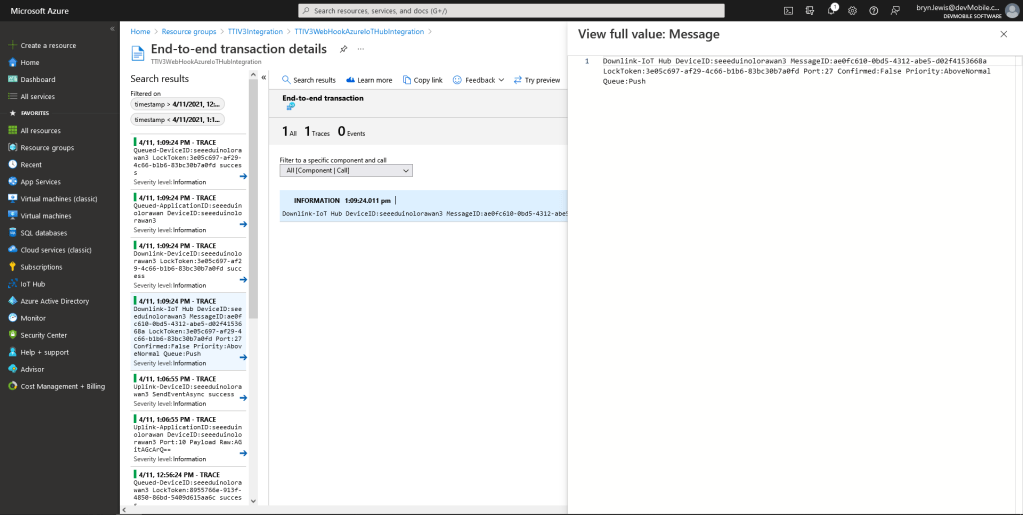
Task: Open Cloud Shell from the top bar
Action: [x=789, y=10]
